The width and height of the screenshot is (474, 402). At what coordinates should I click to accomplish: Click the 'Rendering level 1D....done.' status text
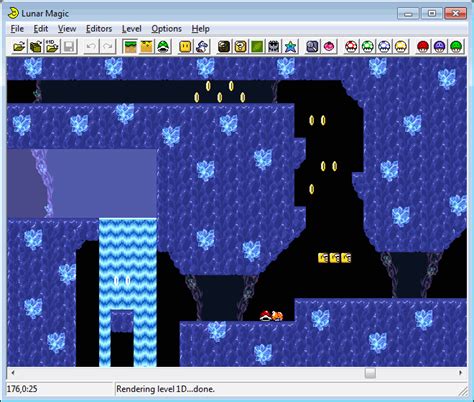(165, 389)
